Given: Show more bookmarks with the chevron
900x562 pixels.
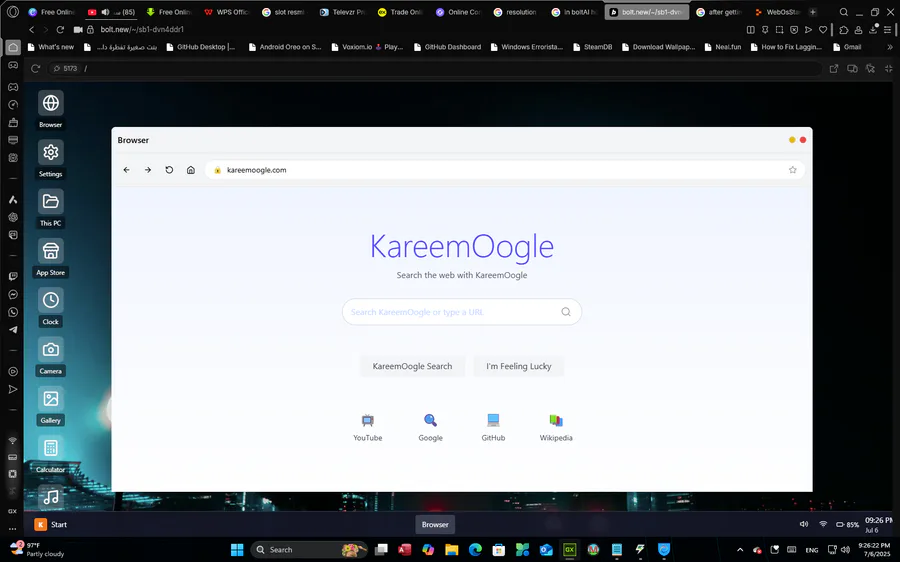Looking at the screenshot, I should pyautogui.click(x=890, y=47).
